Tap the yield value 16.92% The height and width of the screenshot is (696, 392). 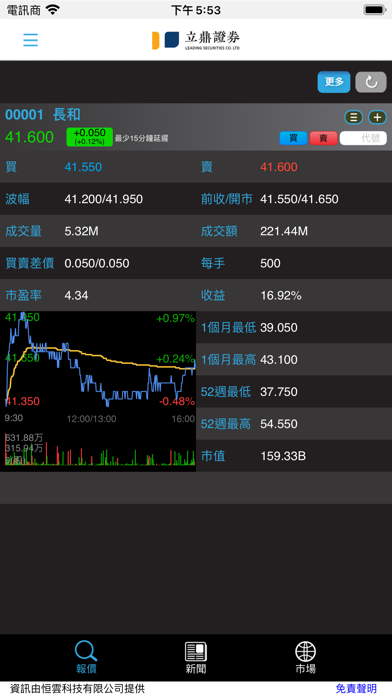tap(281, 295)
